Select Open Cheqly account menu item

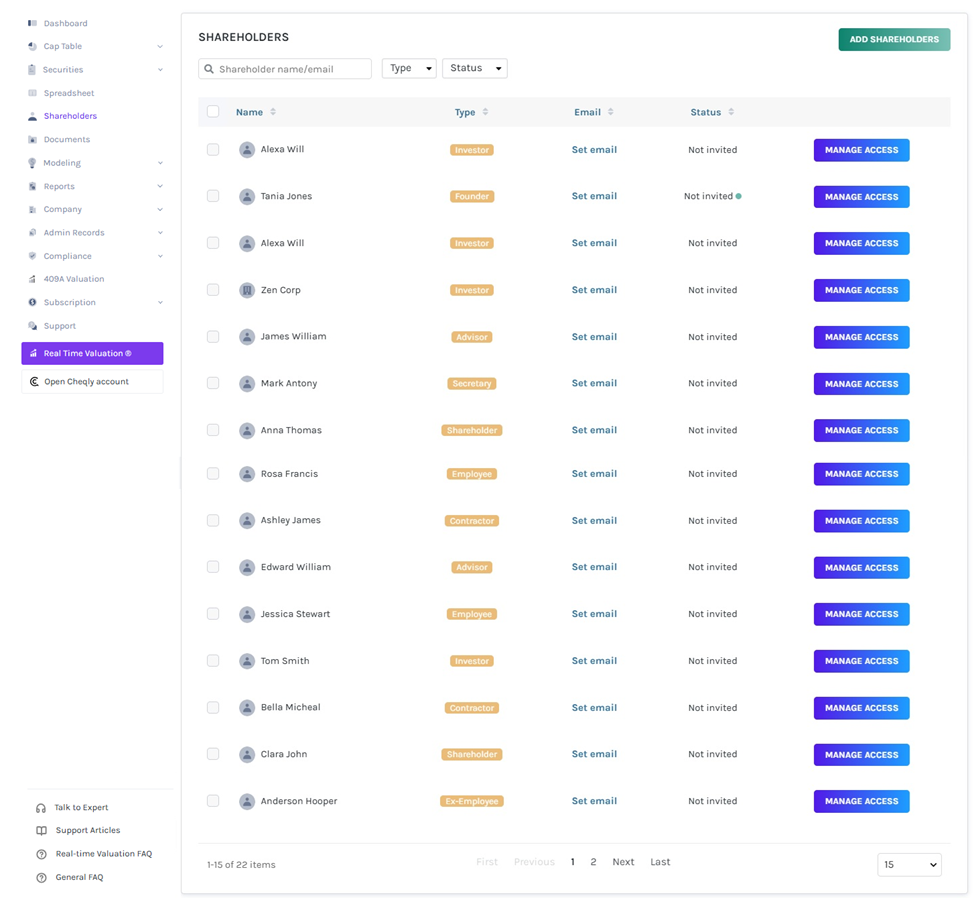[93, 382]
